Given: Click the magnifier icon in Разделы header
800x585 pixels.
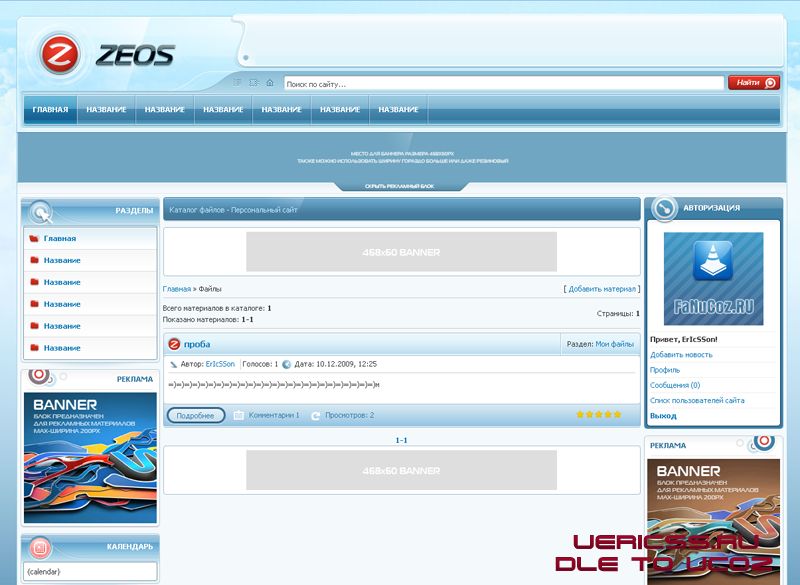Looking at the screenshot, I should pos(41,212).
